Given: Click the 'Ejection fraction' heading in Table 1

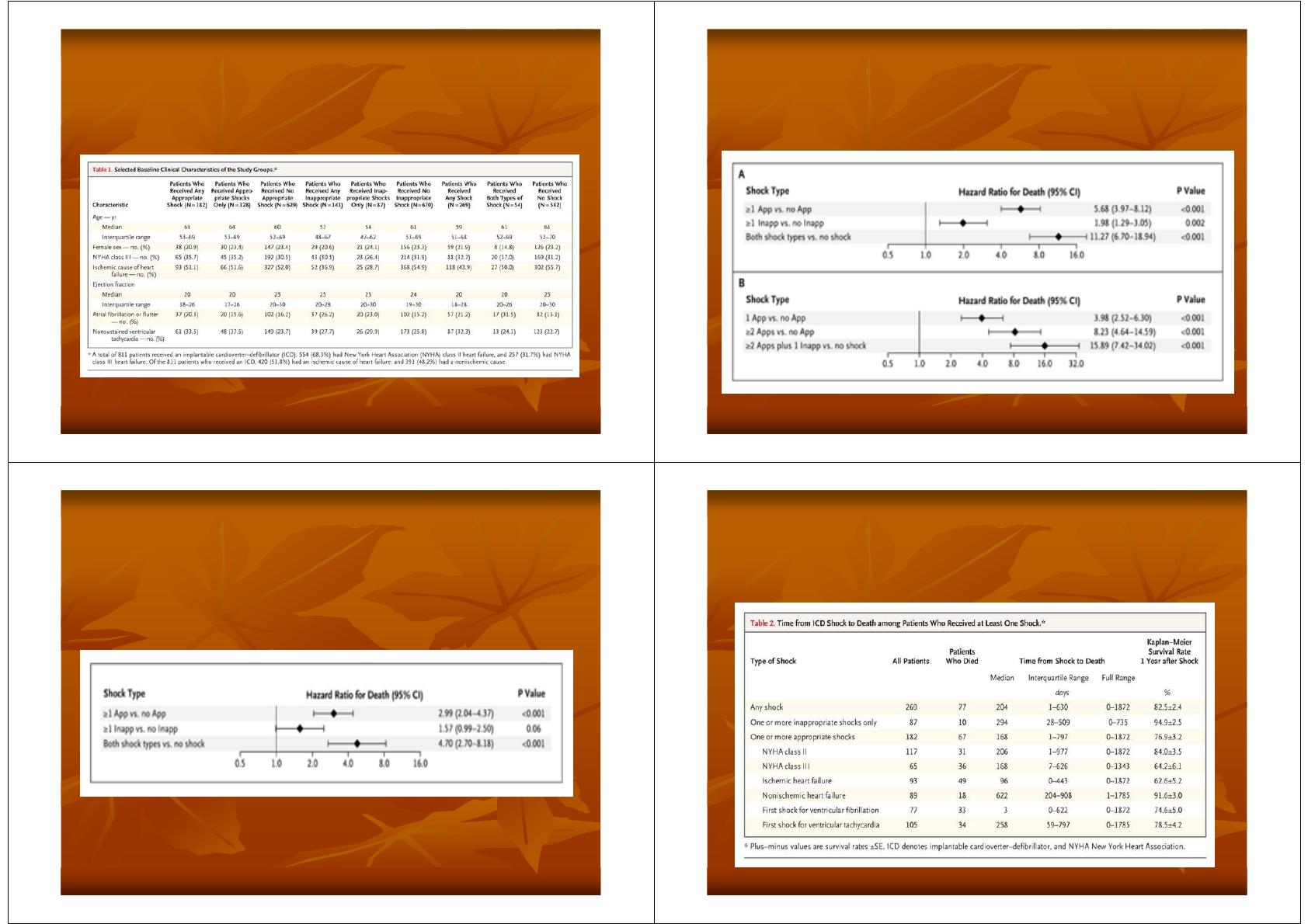Looking at the screenshot, I should 113,284.
